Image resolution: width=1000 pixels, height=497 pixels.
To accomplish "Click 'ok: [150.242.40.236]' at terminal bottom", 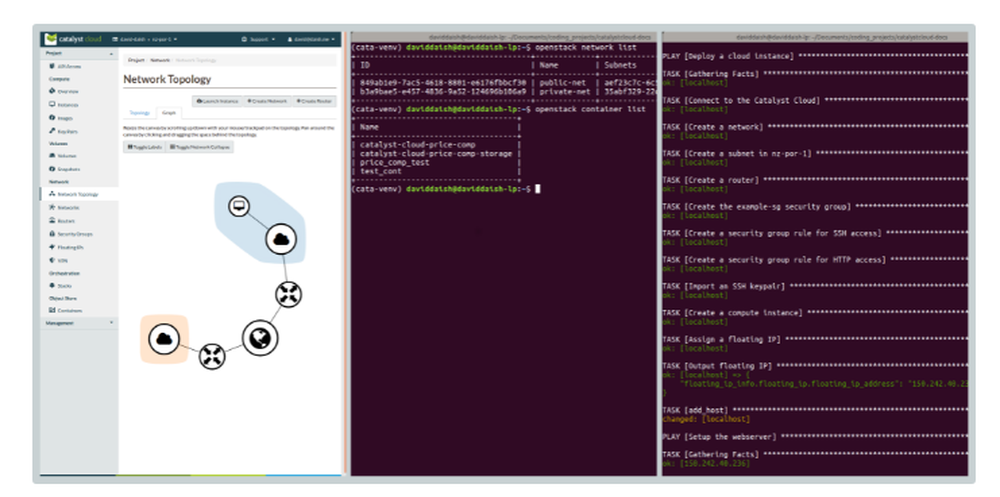I will pos(707,463).
